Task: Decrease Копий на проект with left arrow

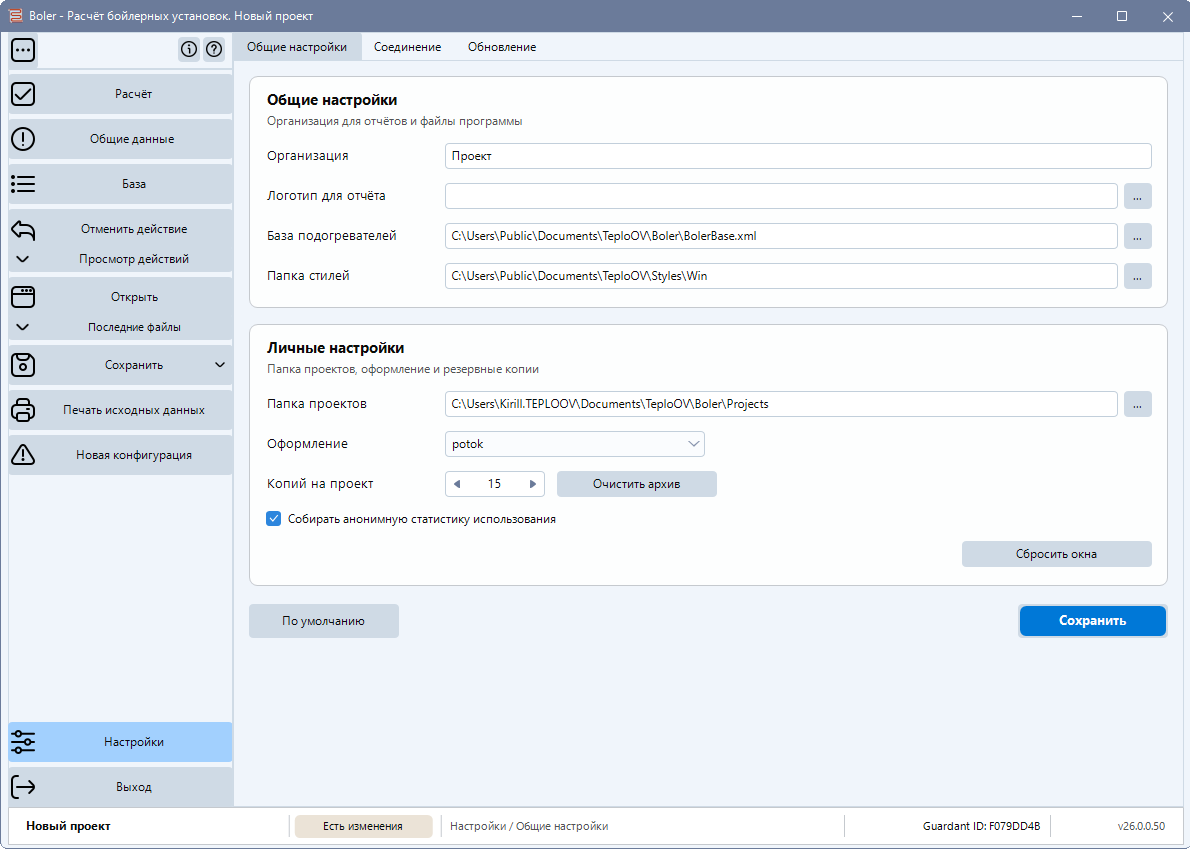Action: coord(457,484)
